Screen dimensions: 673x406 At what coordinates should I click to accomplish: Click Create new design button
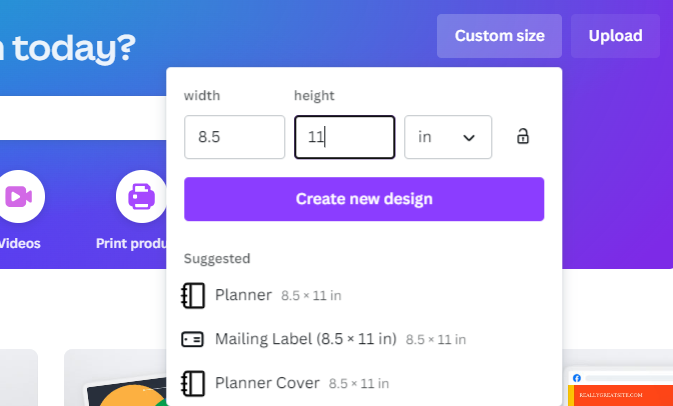364,199
